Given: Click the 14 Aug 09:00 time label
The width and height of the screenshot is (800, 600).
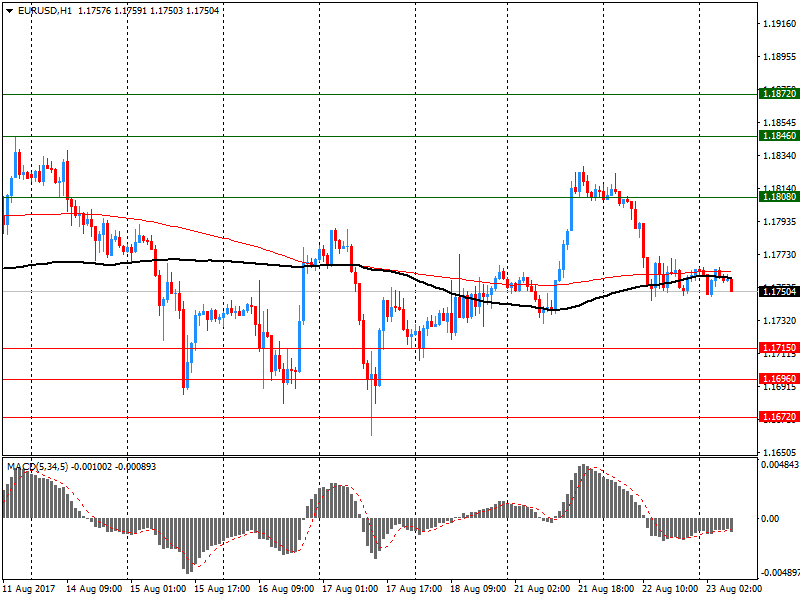Looking at the screenshot, I should (94, 589).
